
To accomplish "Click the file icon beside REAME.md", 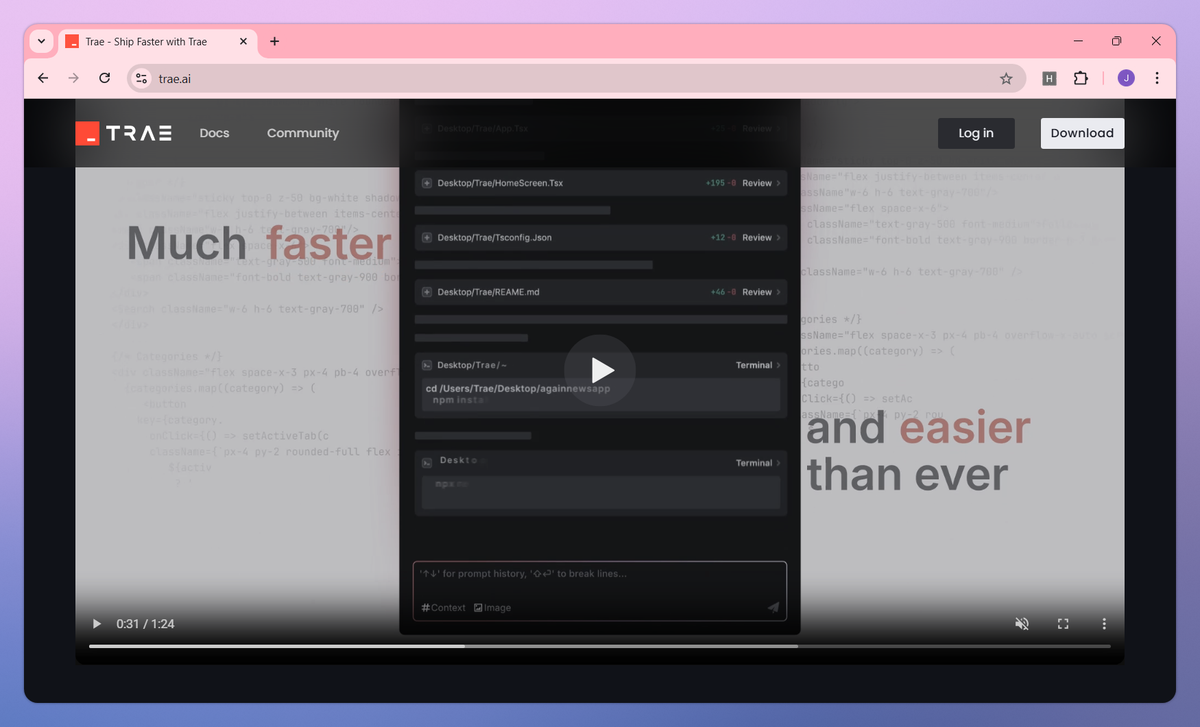I will pyautogui.click(x=427, y=292).
